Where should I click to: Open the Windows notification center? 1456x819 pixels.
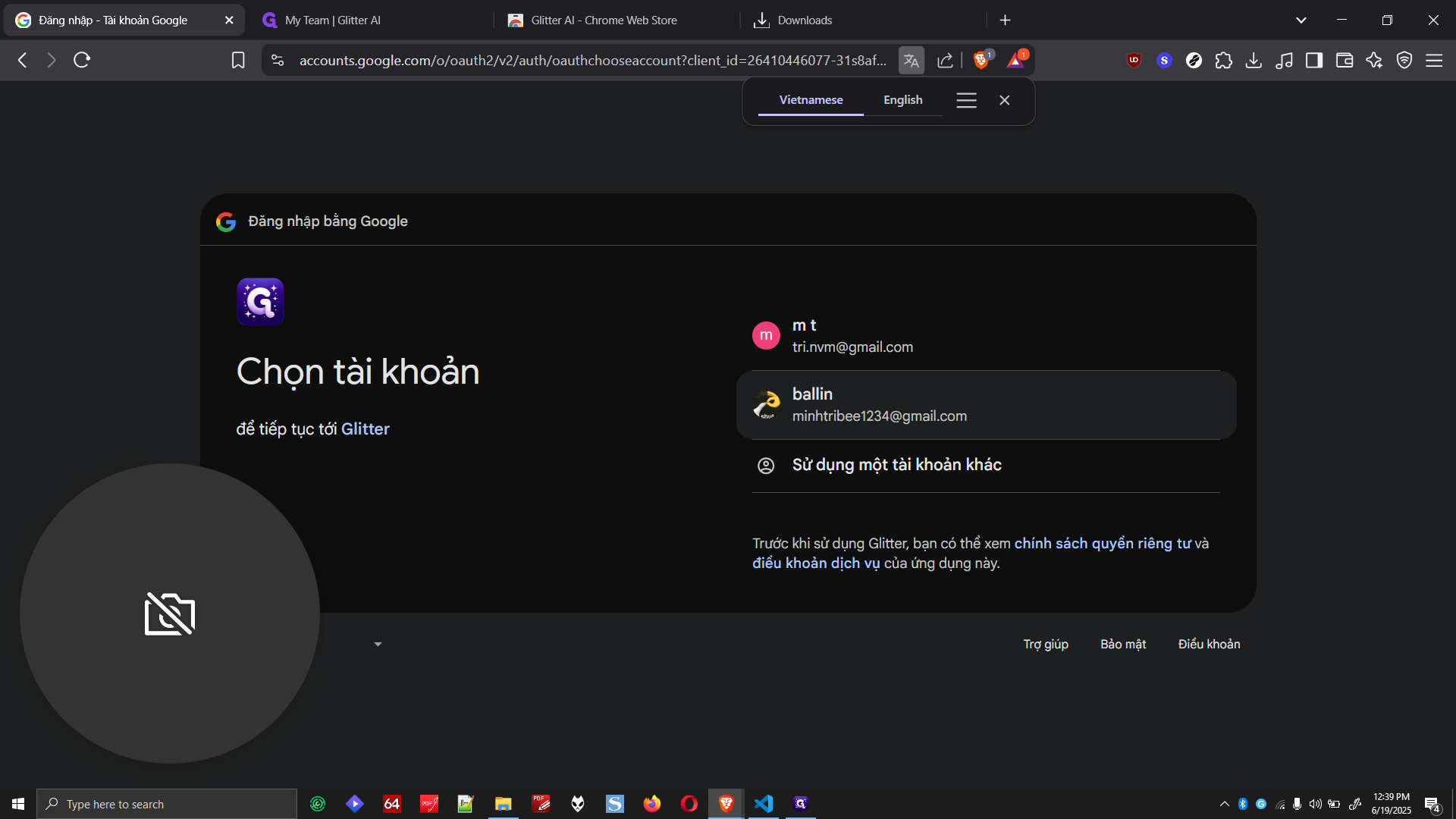pos(1432,804)
